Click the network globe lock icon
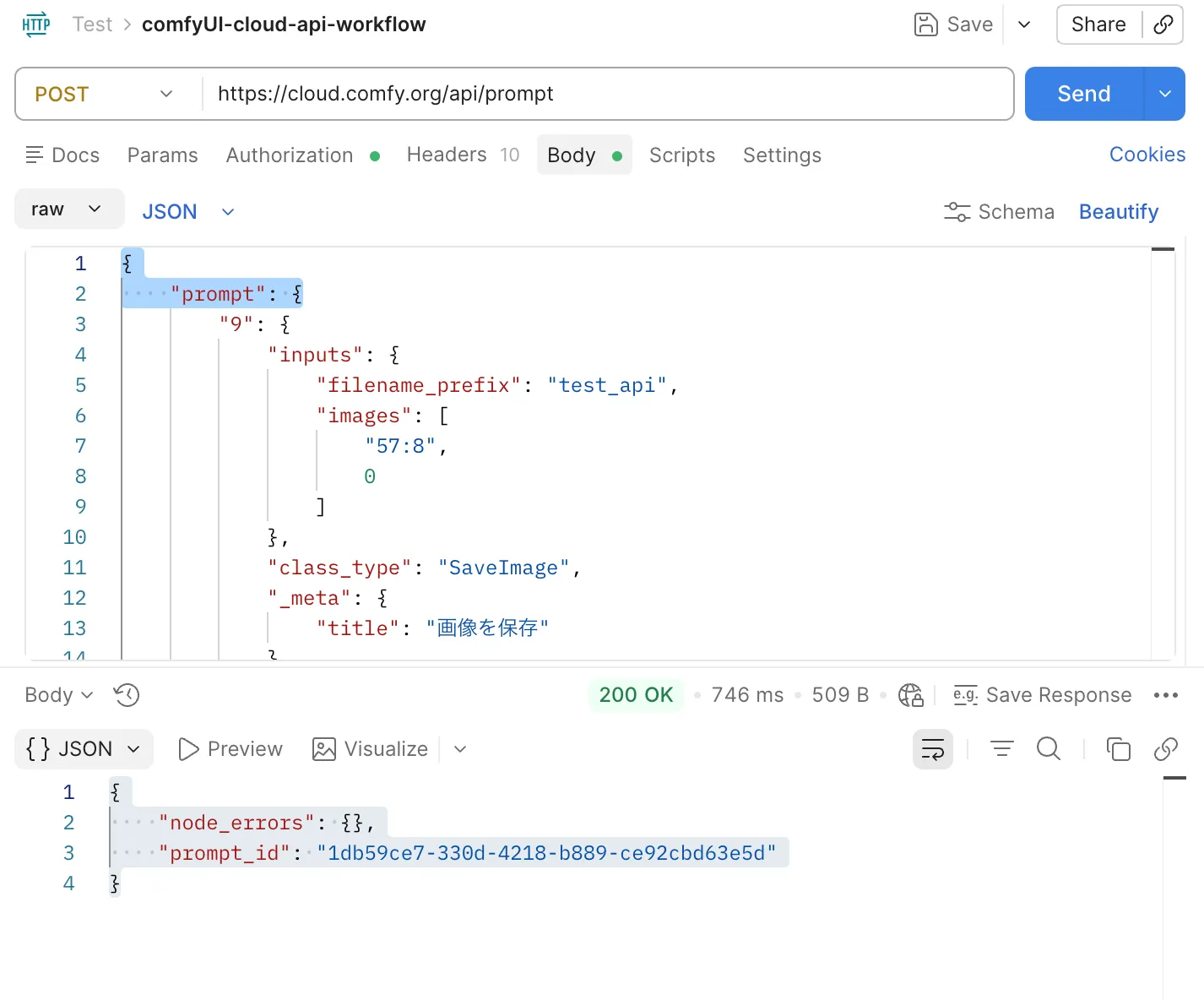 pyautogui.click(x=911, y=695)
